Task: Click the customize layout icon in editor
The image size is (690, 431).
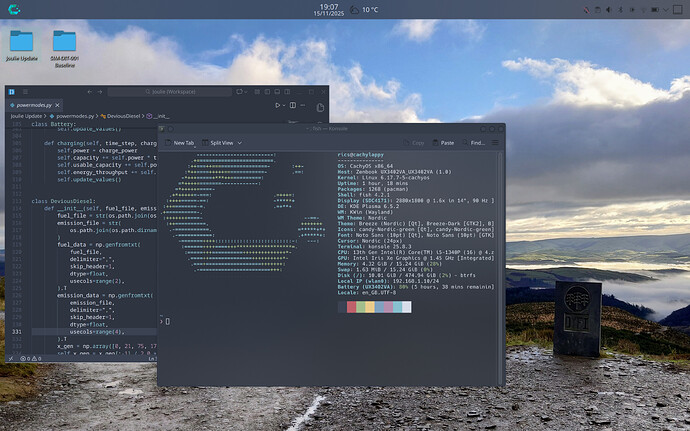Action: (257, 92)
